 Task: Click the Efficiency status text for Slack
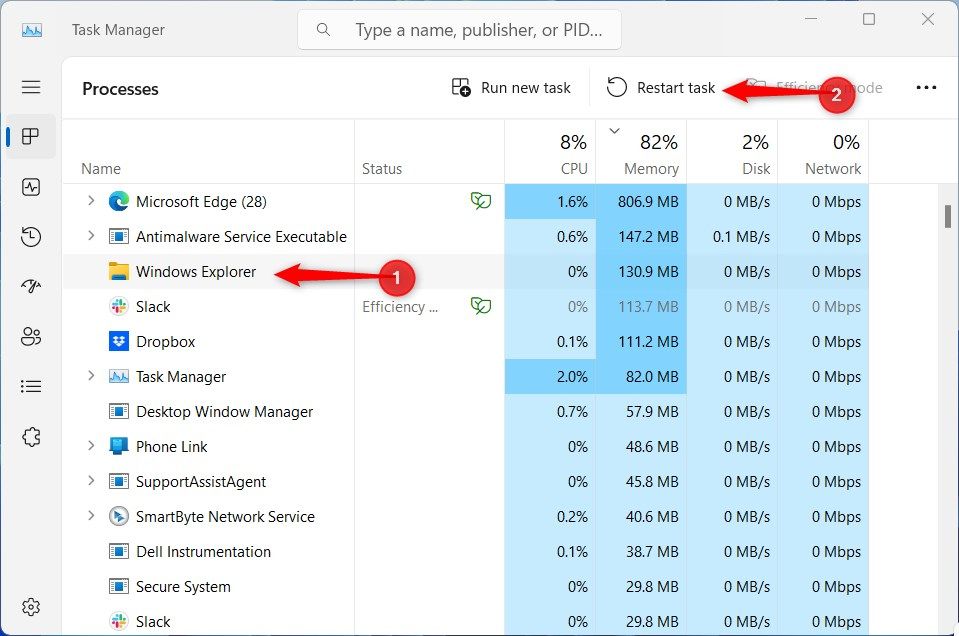[400, 306]
